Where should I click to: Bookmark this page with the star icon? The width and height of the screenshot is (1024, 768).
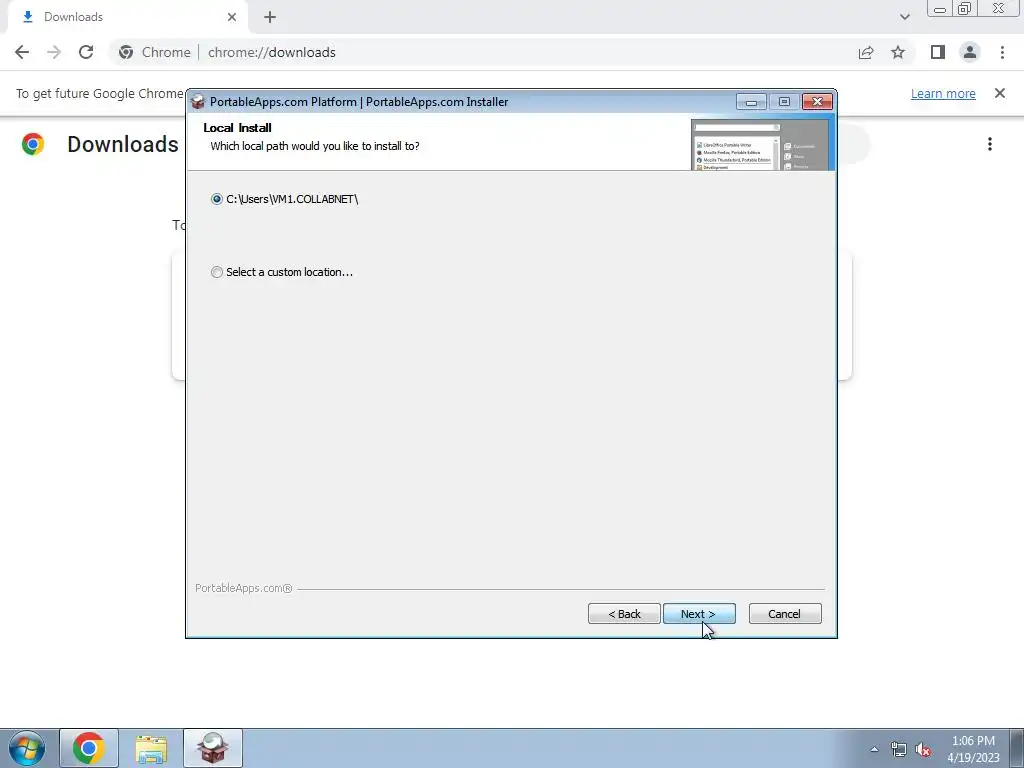pyautogui.click(x=898, y=52)
